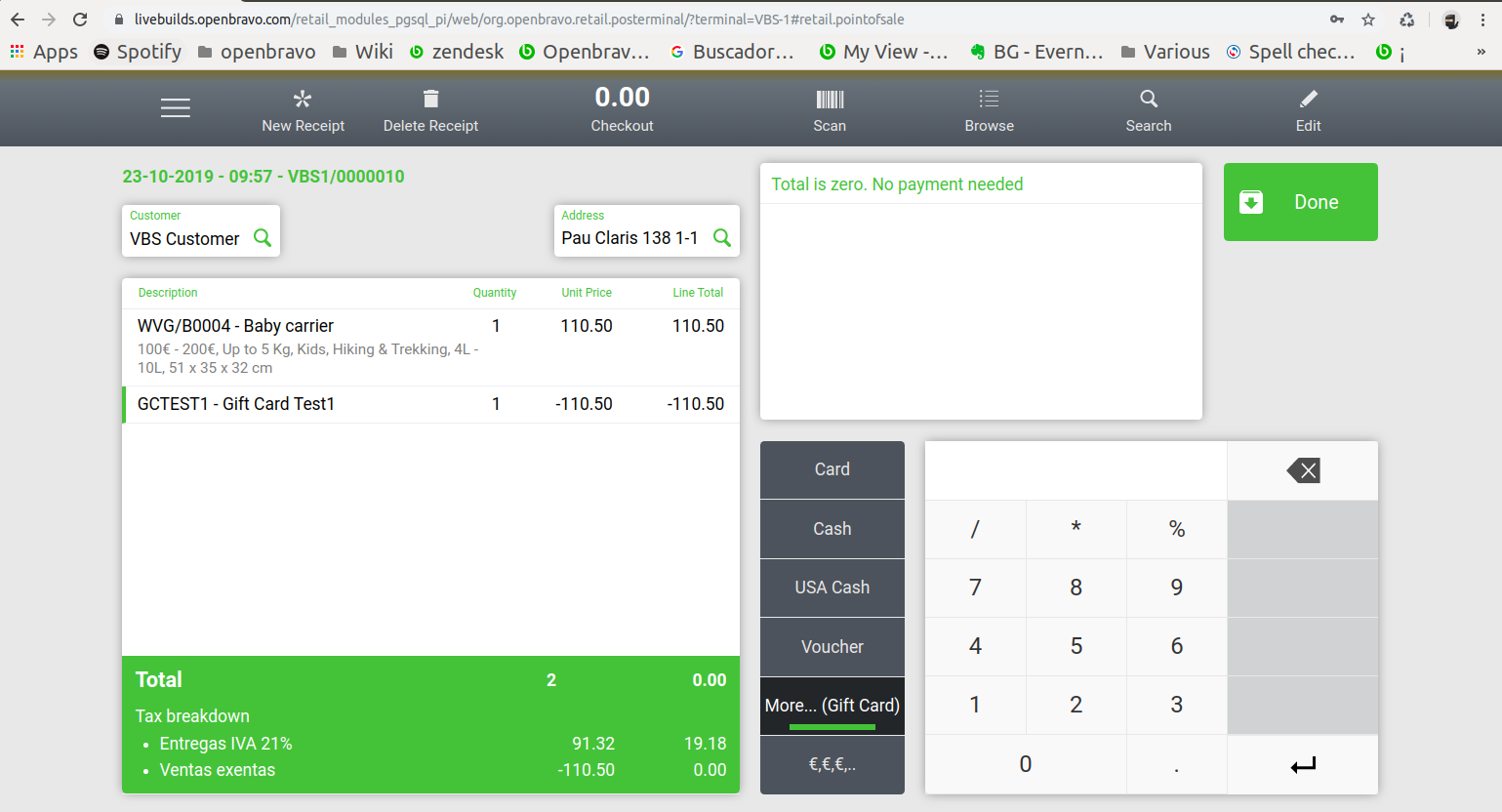
Task: Open the Spotify bookmark
Action: point(138,52)
